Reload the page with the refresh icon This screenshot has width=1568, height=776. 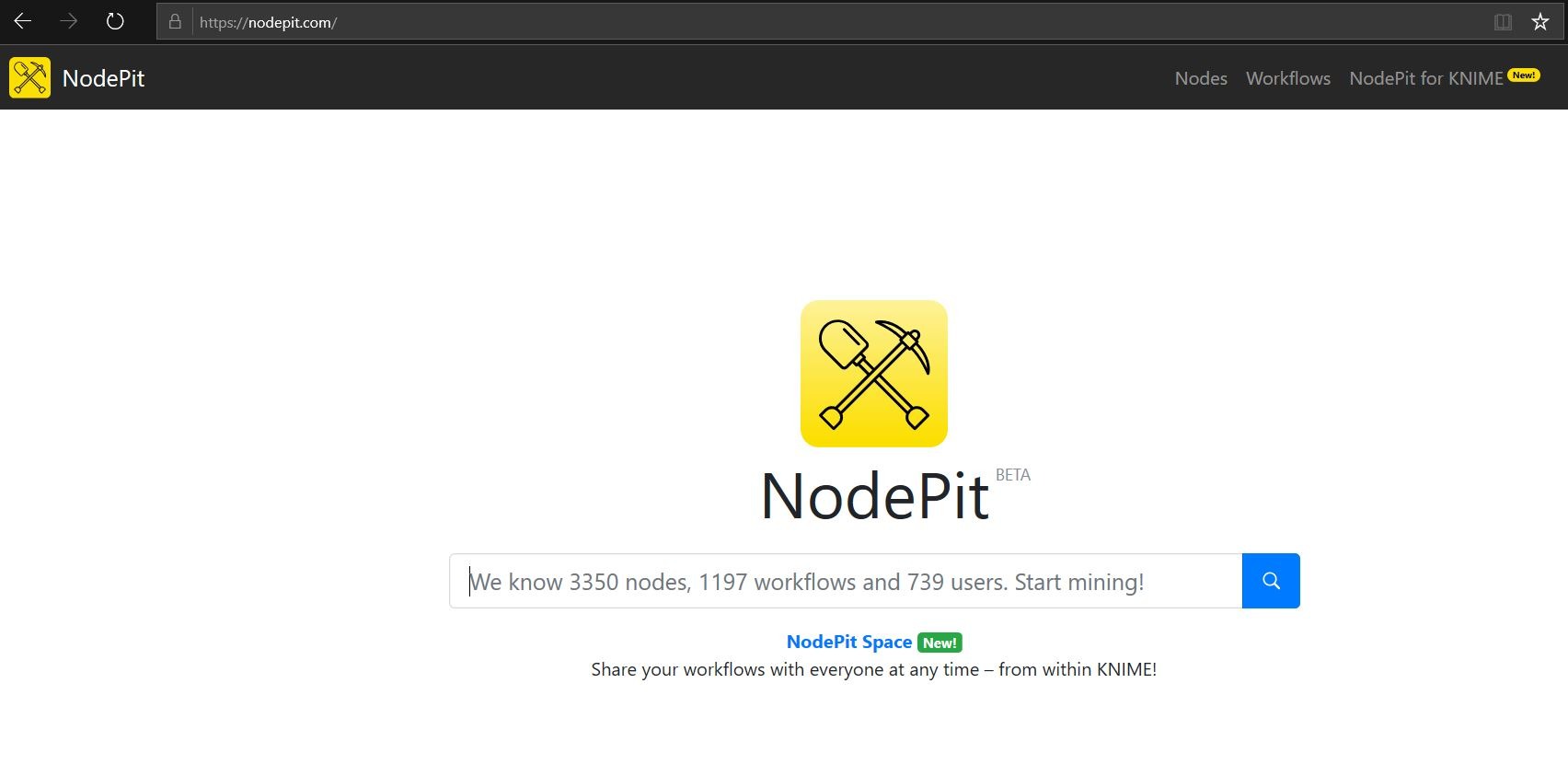point(115,21)
